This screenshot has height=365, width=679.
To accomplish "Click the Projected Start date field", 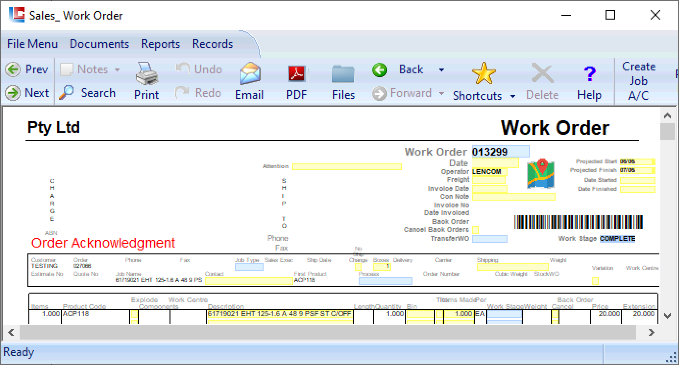I will coord(637,162).
